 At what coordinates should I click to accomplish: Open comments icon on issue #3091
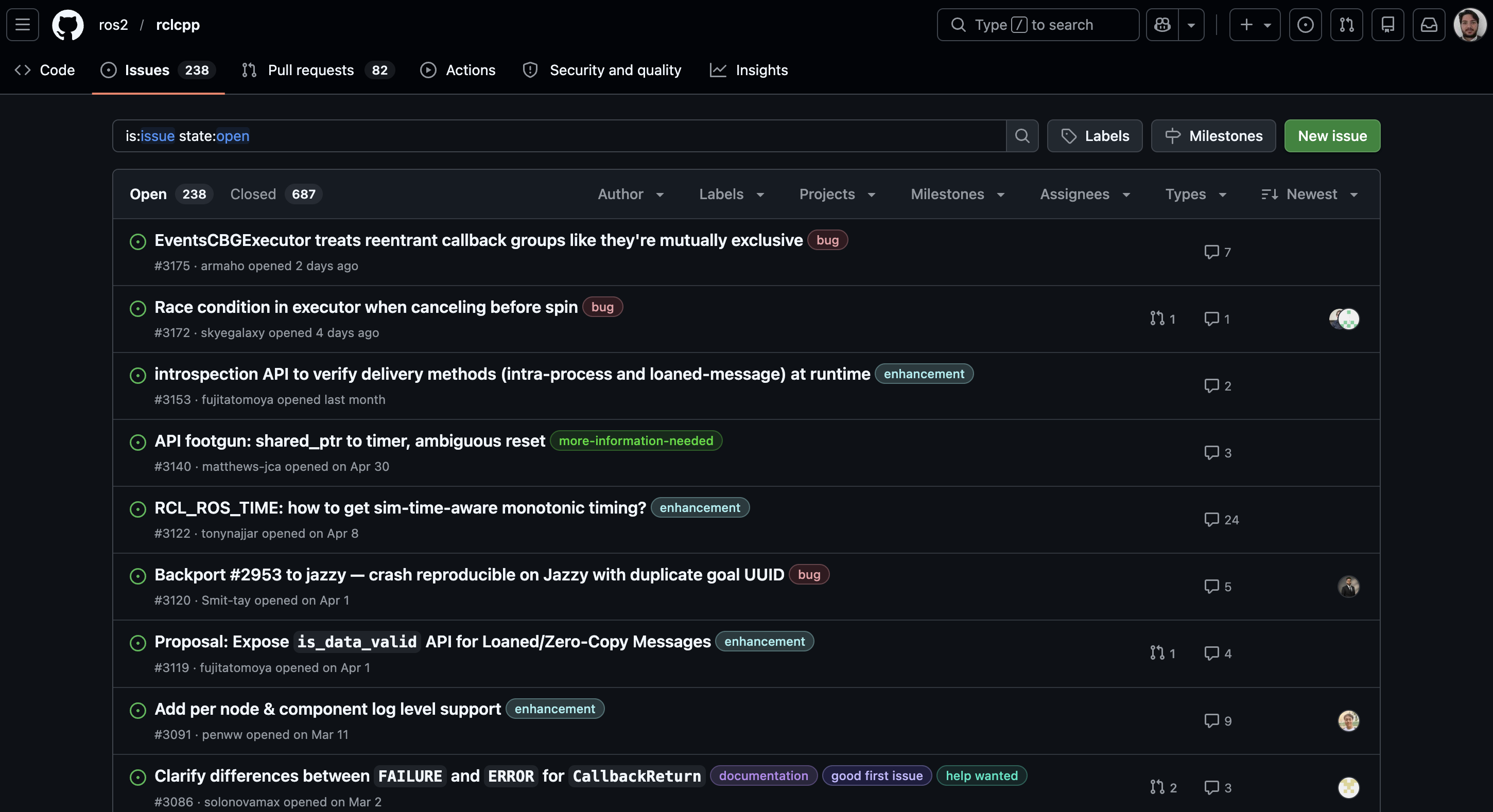(1218, 721)
